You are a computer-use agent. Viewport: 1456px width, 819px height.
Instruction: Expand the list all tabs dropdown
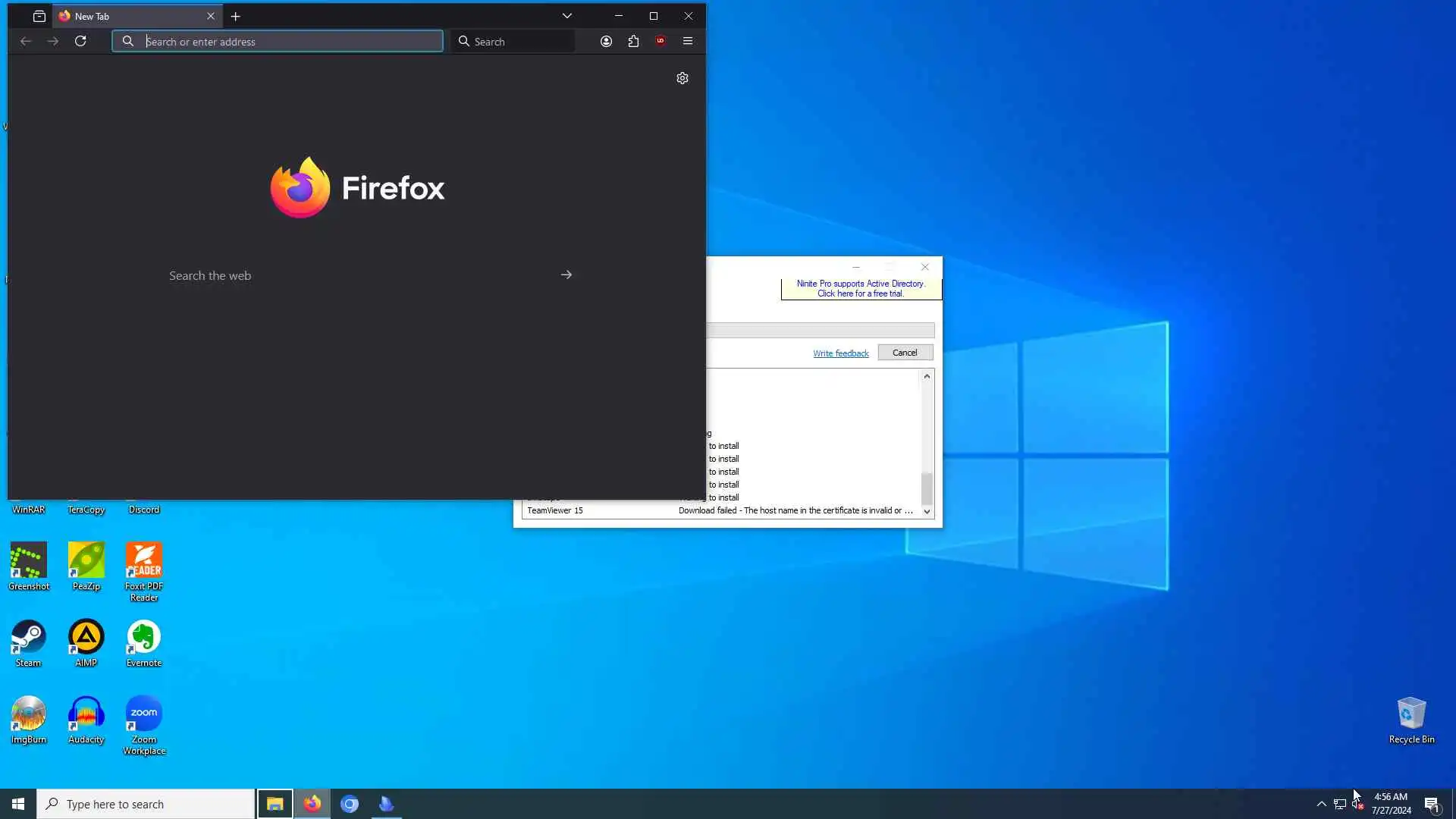tap(566, 16)
